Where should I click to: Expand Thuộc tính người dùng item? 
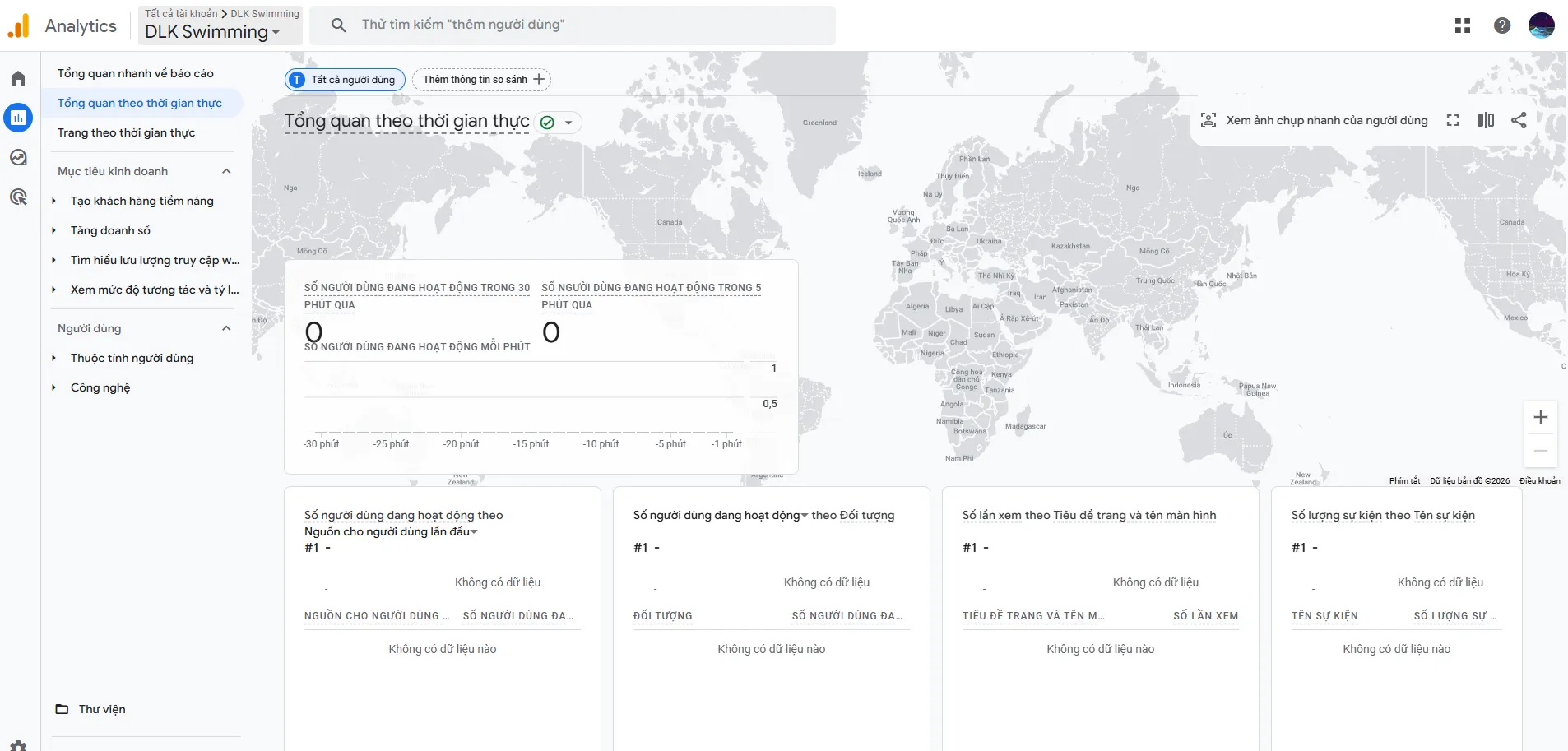54,358
